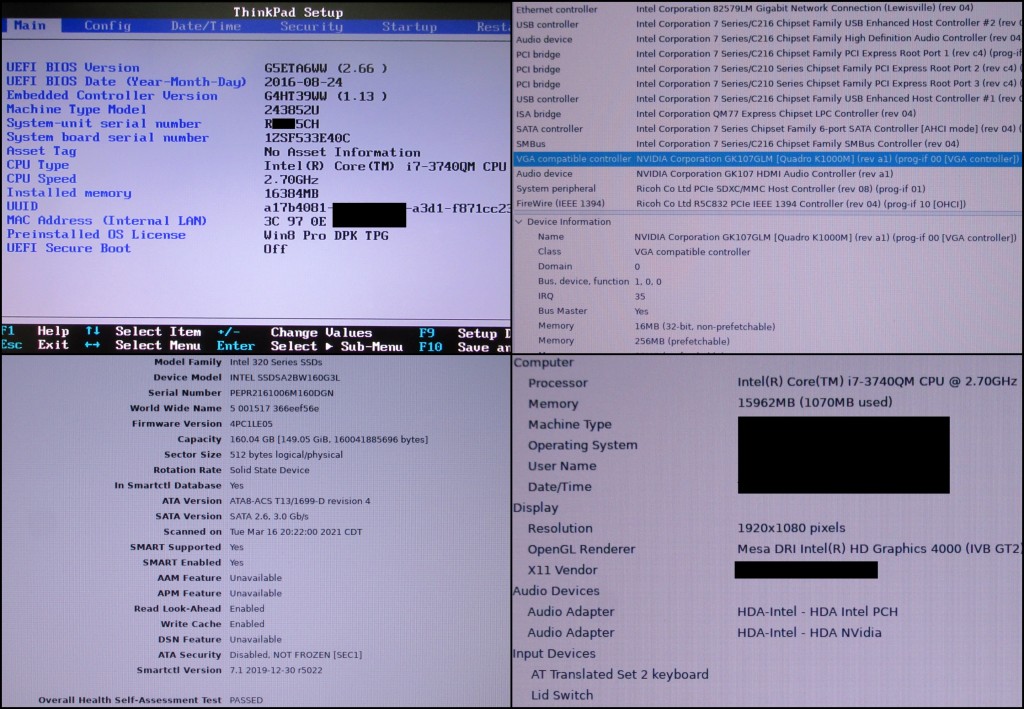
Task: Click the IRQ value 35 in Device Information
Action: 639,296
